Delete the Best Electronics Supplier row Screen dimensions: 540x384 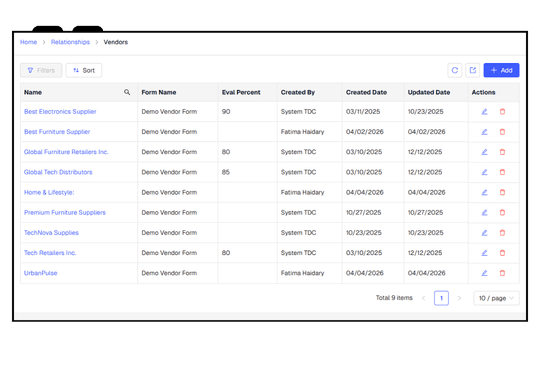pos(502,112)
